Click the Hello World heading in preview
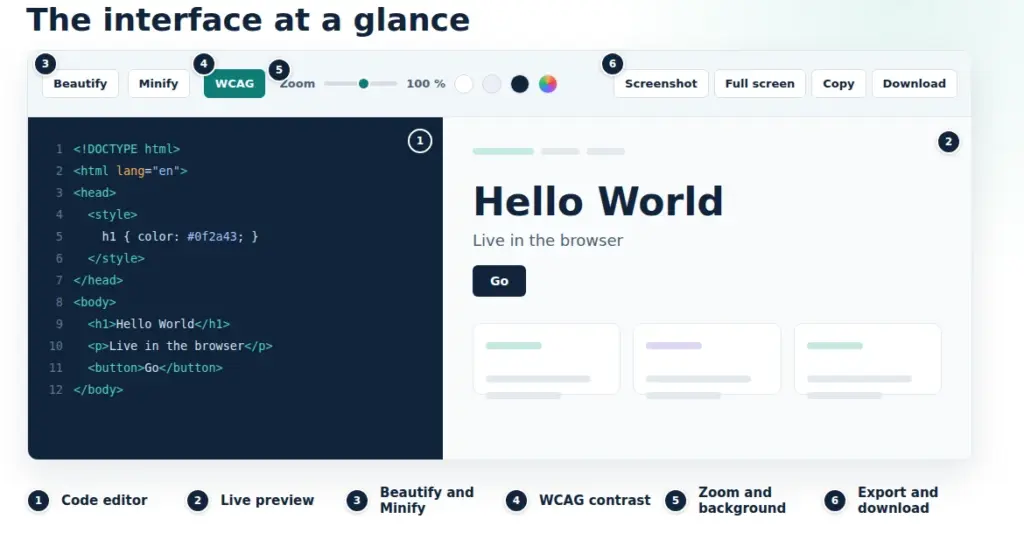The height and width of the screenshot is (533, 1024). click(598, 201)
